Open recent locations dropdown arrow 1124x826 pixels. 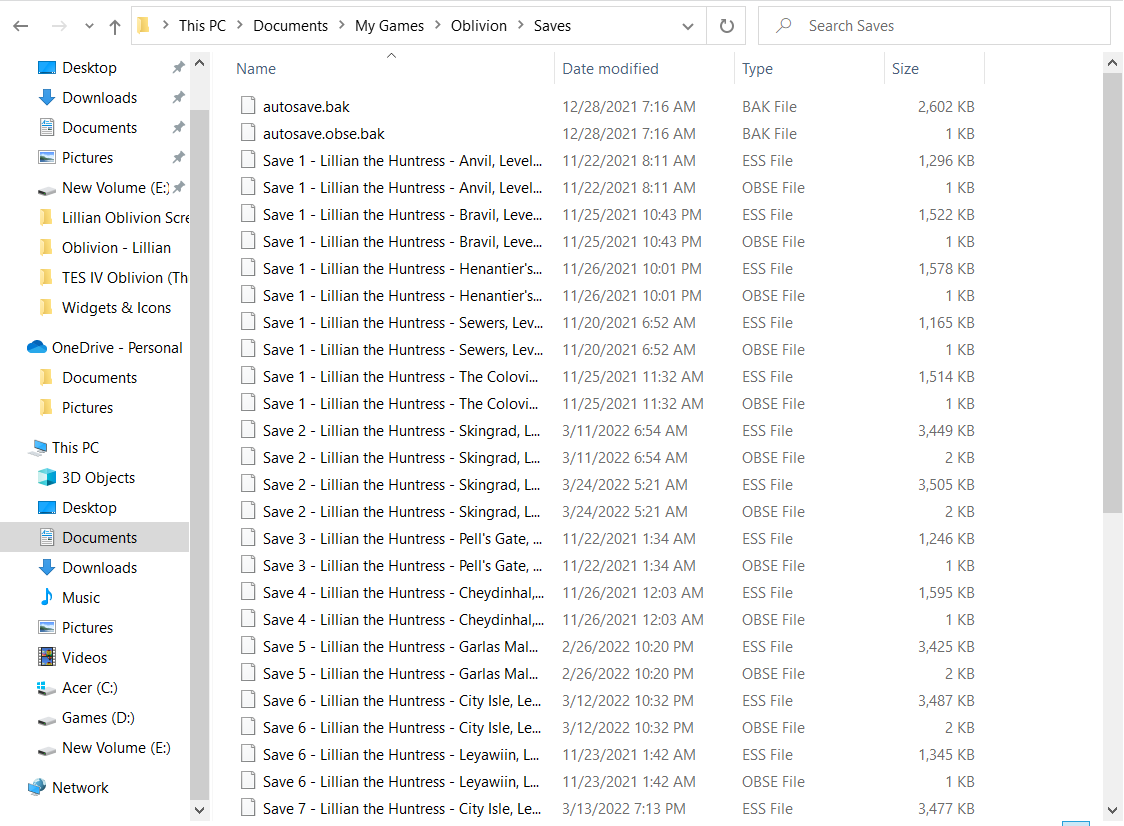(x=89, y=27)
